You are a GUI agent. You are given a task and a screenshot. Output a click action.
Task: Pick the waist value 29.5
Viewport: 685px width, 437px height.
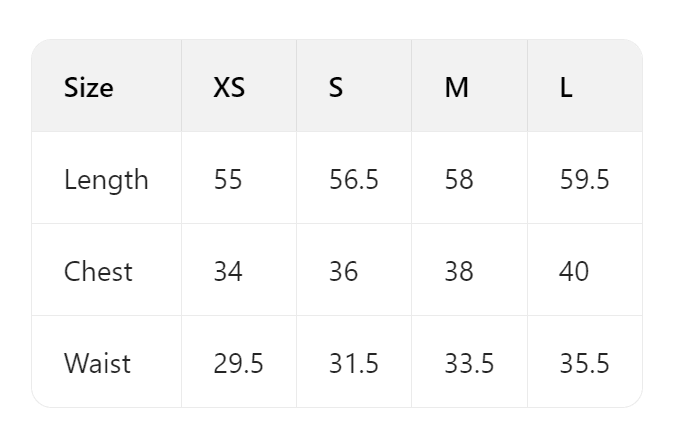238,363
